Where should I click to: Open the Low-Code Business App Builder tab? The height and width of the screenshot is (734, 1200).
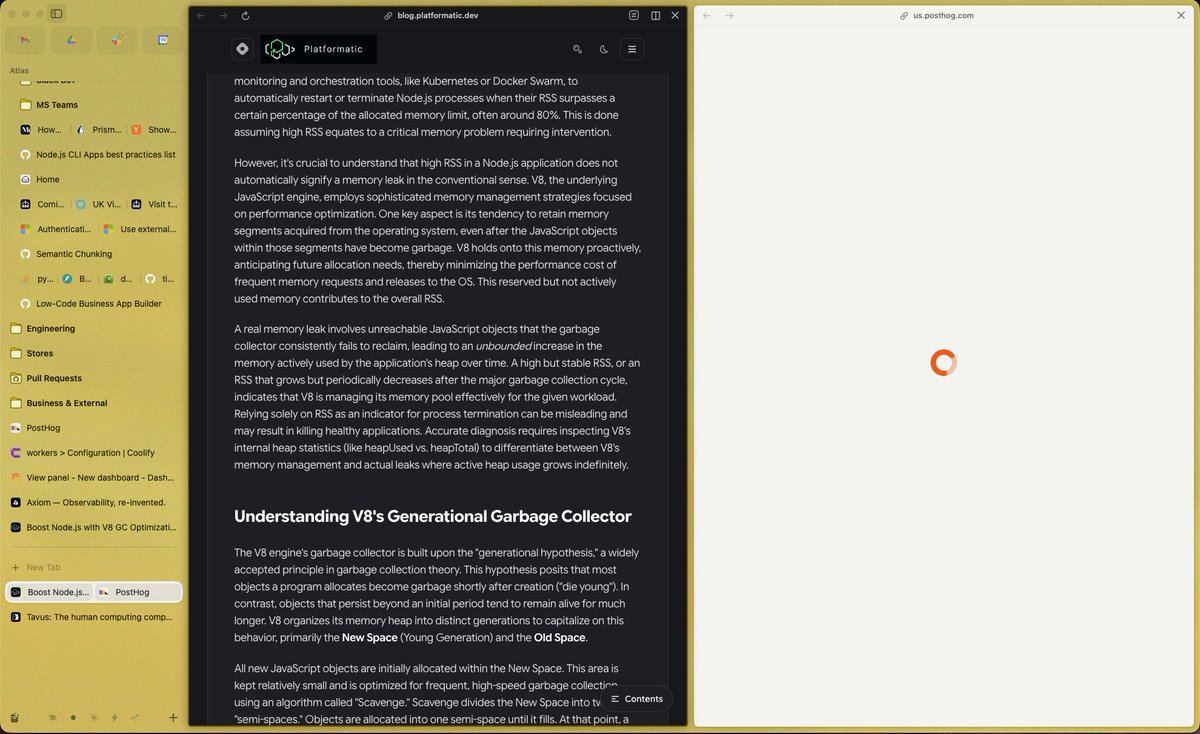pos(100,304)
